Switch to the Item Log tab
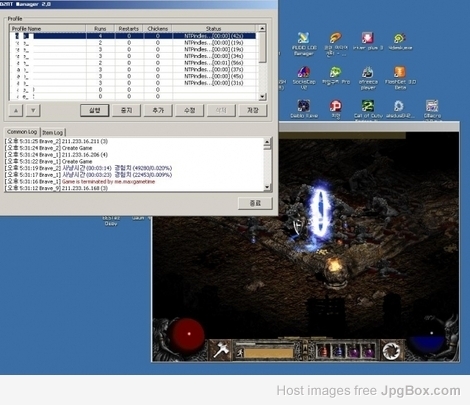The image size is (470, 405). [52, 132]
